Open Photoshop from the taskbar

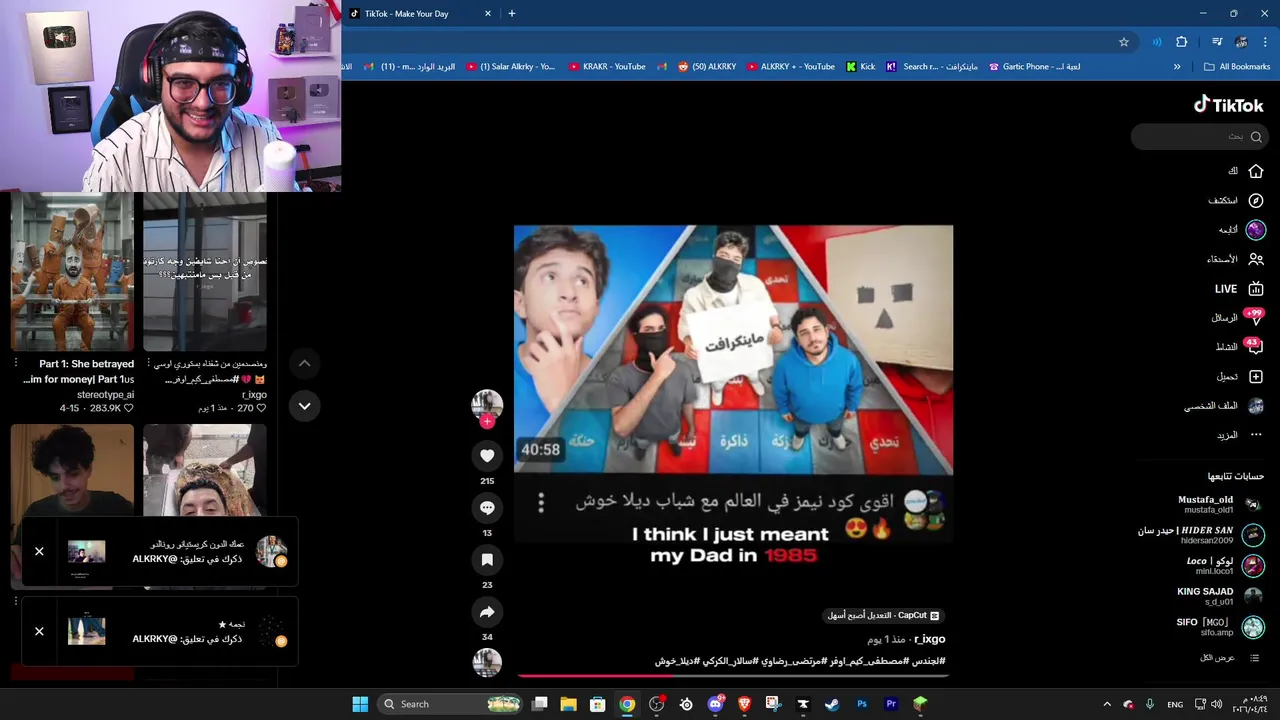pyautogui.click(x=862, y=704)
